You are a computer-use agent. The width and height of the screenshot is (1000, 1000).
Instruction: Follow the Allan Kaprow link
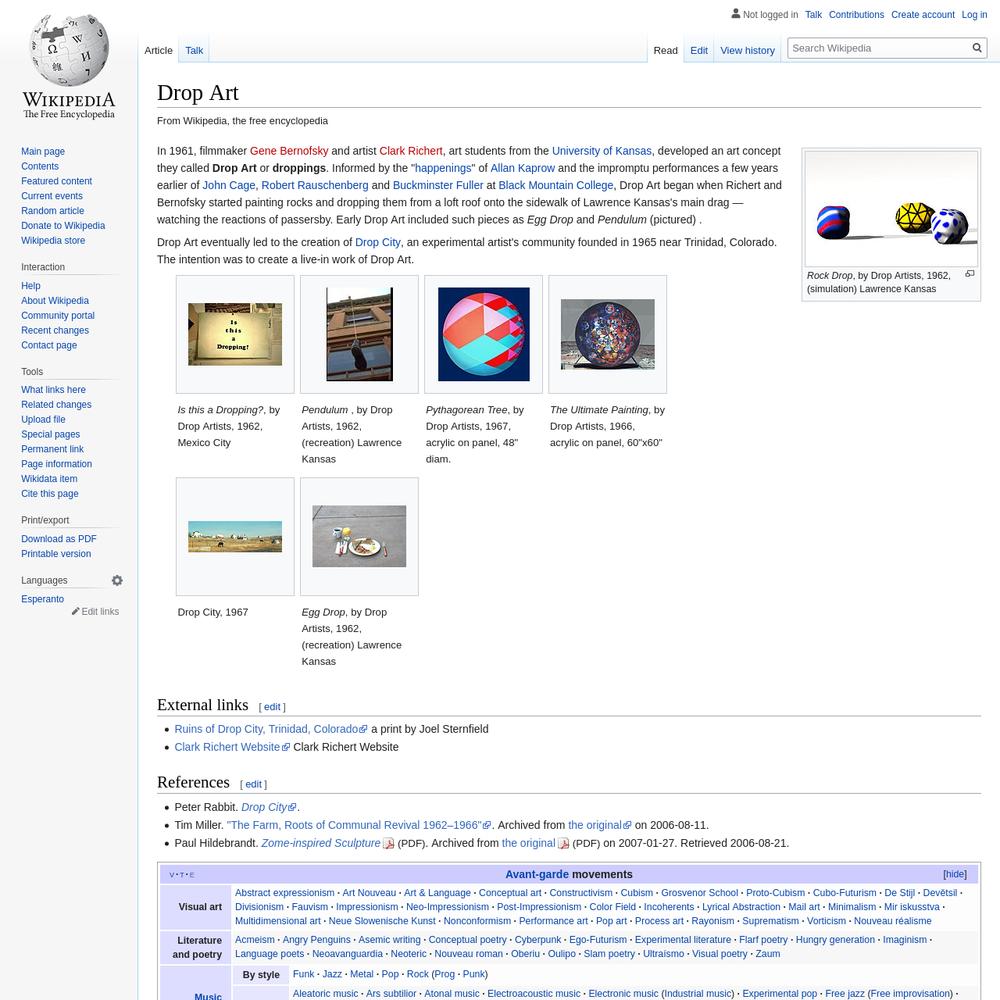click(522, 168)
